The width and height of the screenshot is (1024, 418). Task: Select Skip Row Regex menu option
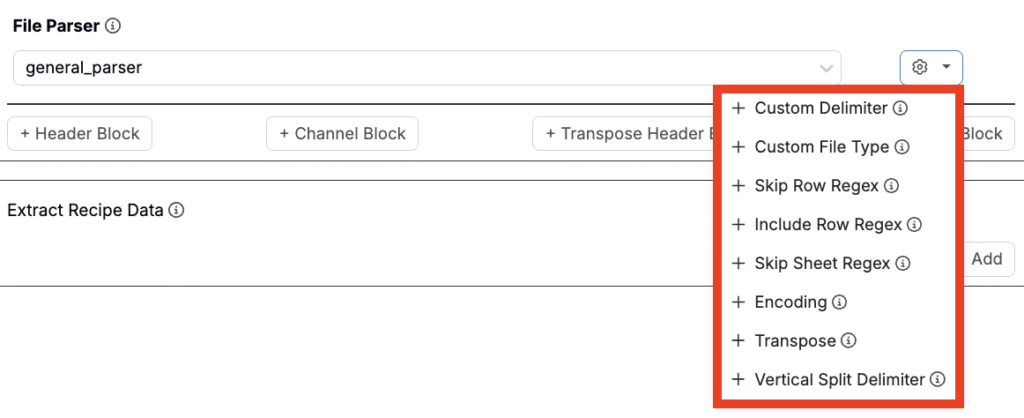pos(816,186)
